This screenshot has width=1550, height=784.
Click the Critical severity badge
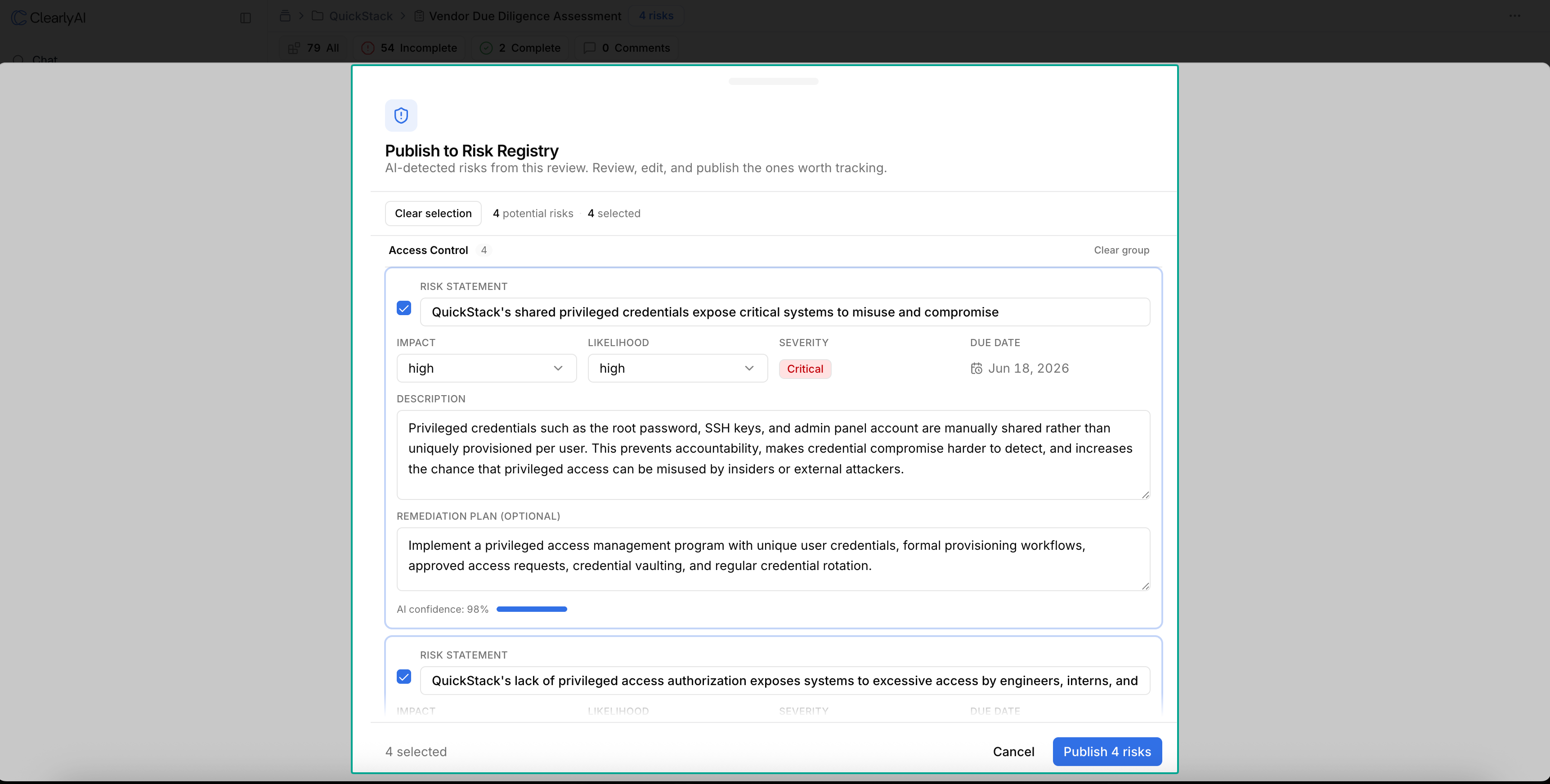point(805,369)
